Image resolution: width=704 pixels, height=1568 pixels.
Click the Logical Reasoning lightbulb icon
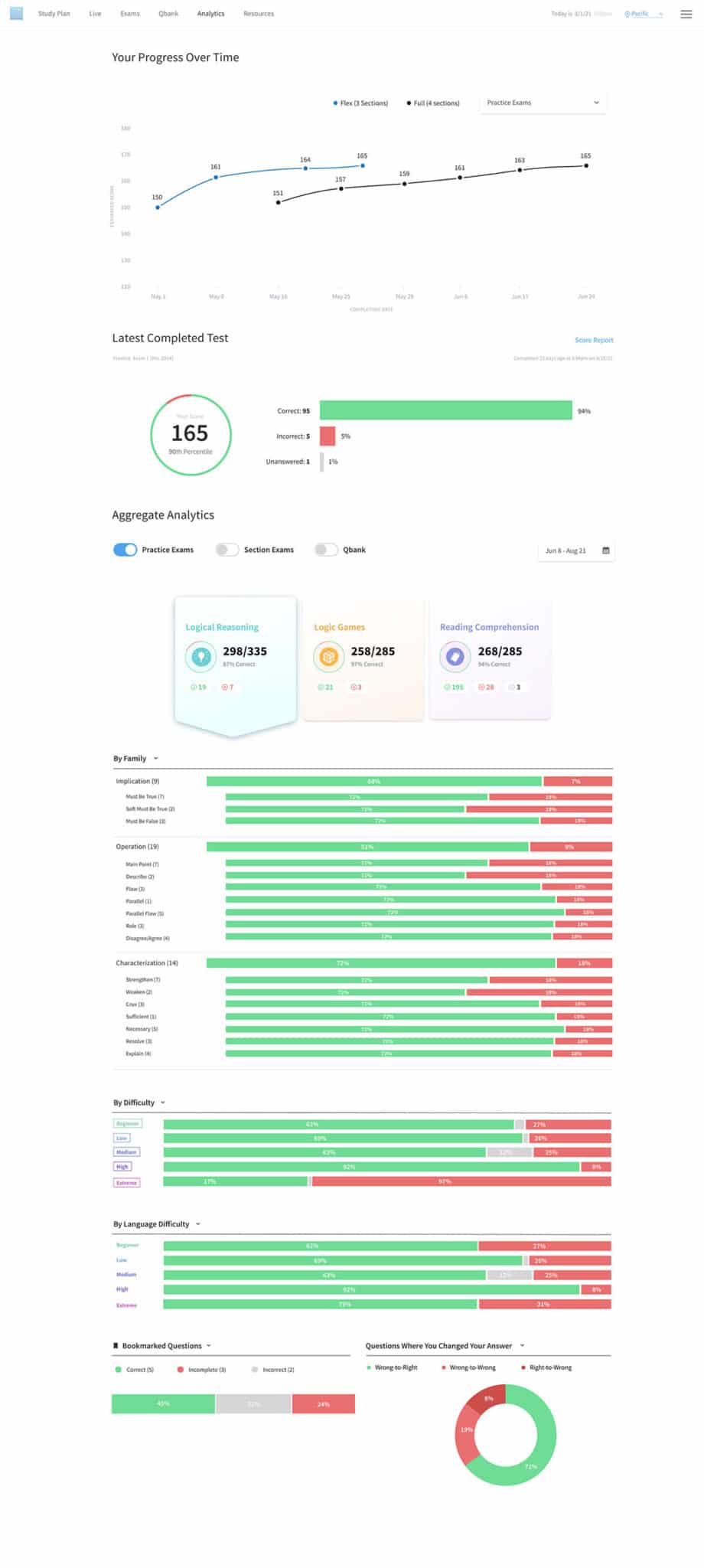tap(200, 656)
